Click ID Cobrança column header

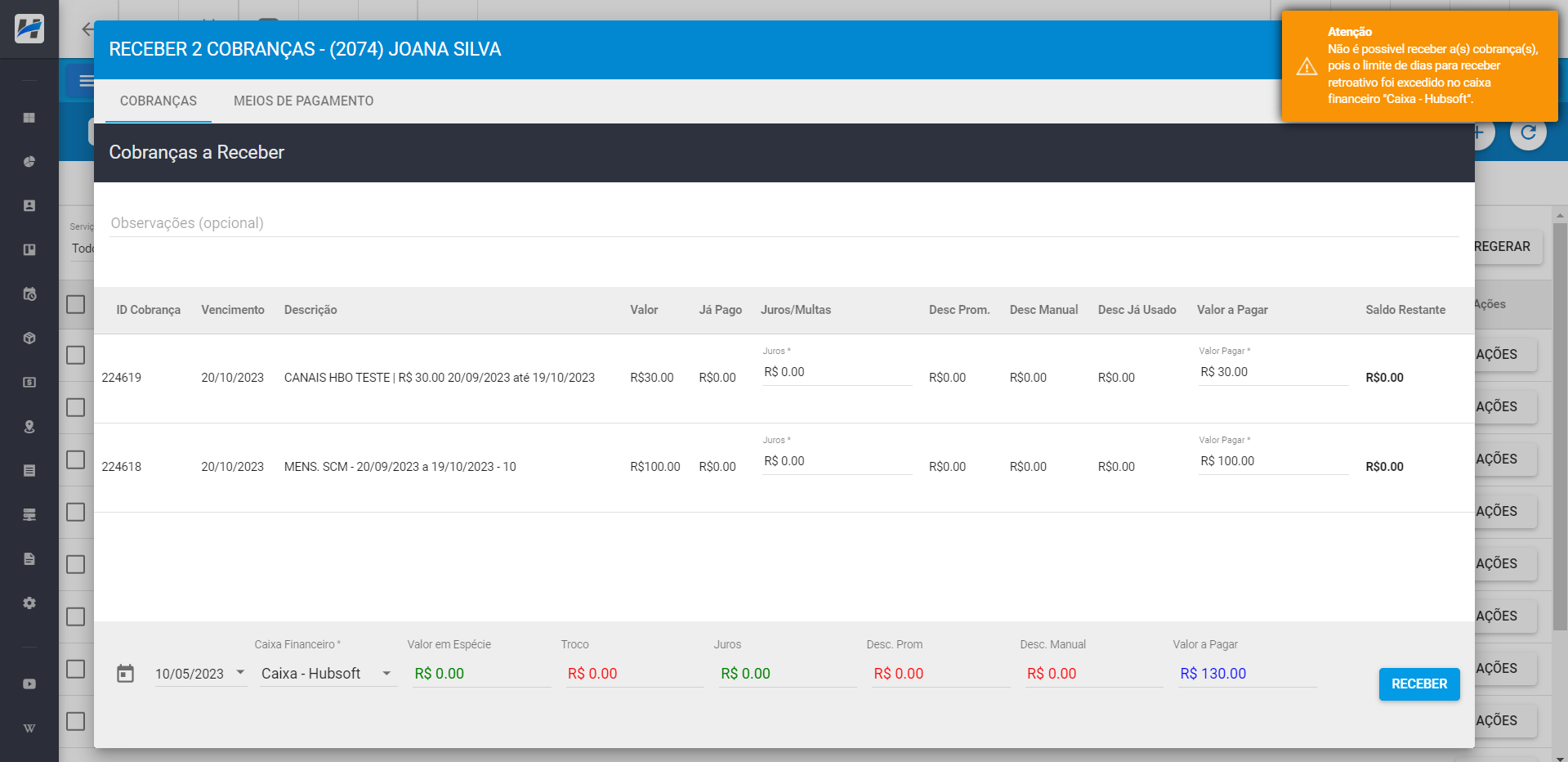148,310
